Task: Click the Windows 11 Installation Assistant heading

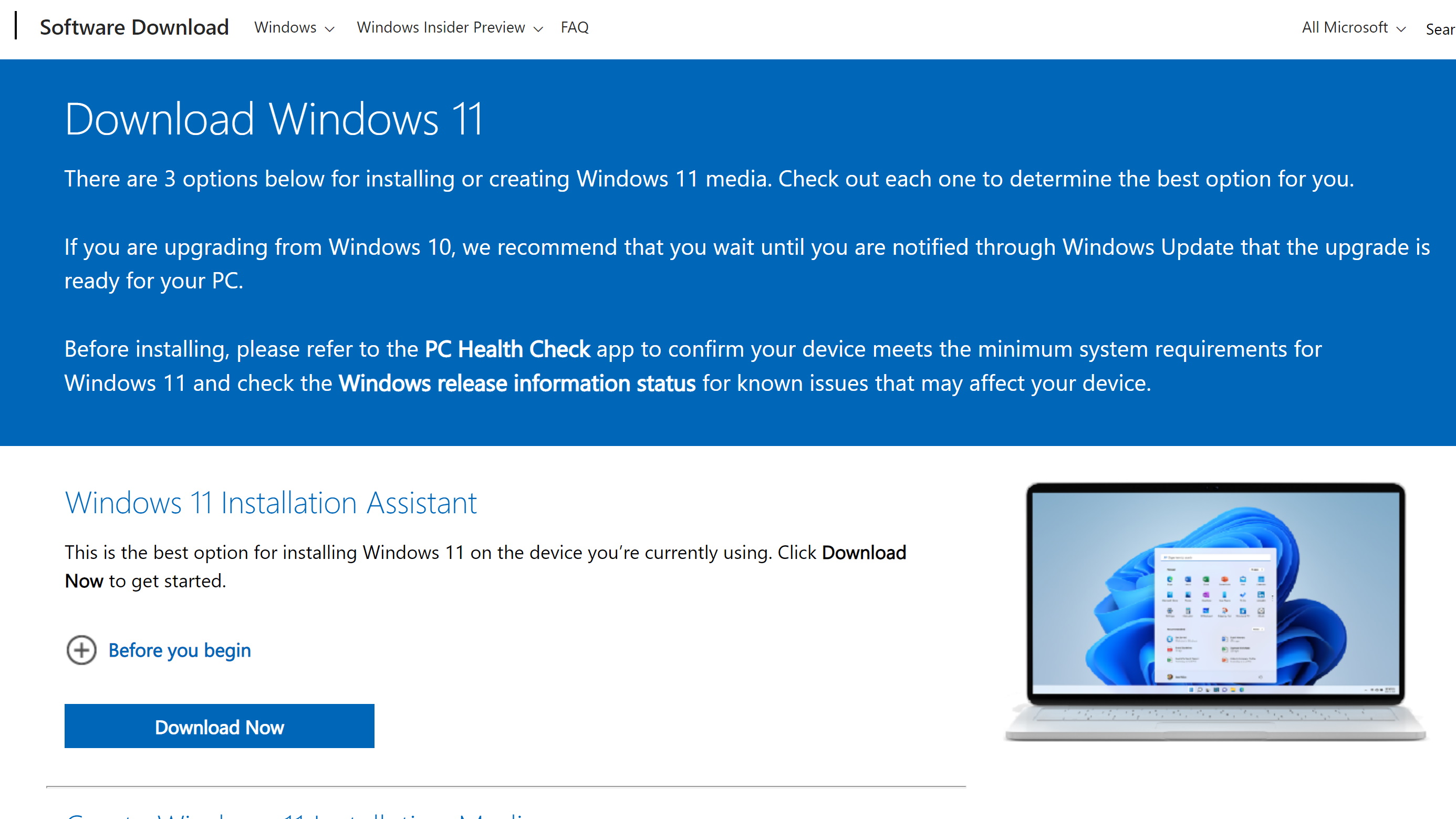Action: (x=271, y=502)
